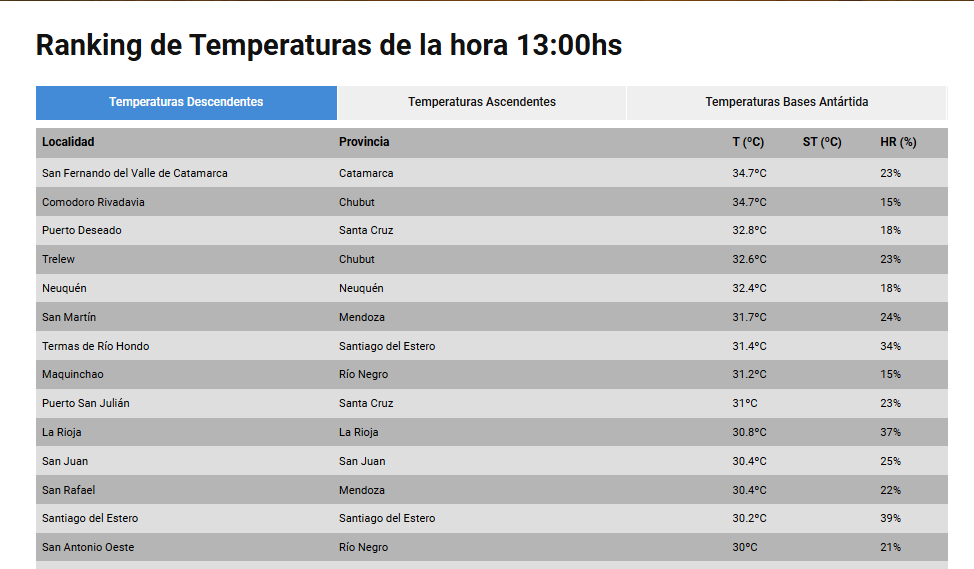Select the Maquinchao locality cell

[x=73, y=374]
